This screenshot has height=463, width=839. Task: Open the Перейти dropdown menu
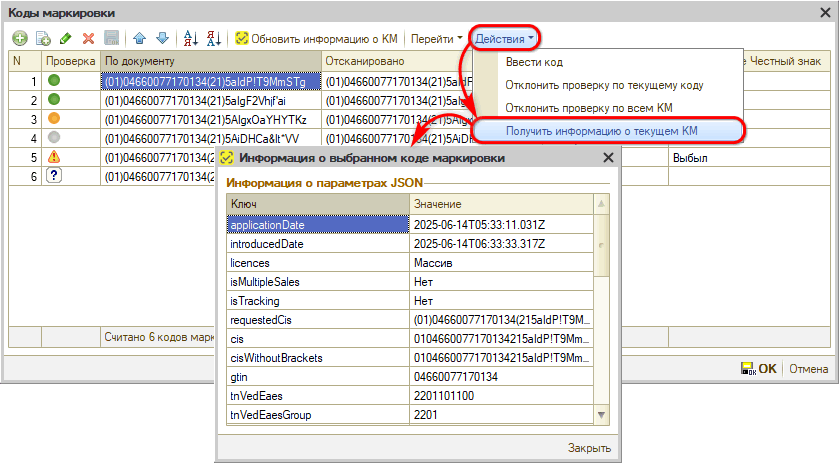tap(437, 39)
